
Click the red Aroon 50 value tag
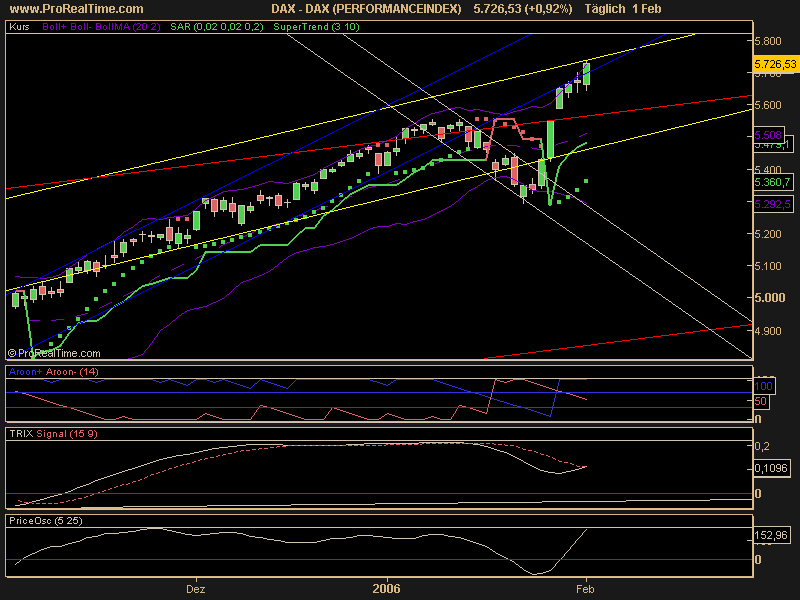761,402
